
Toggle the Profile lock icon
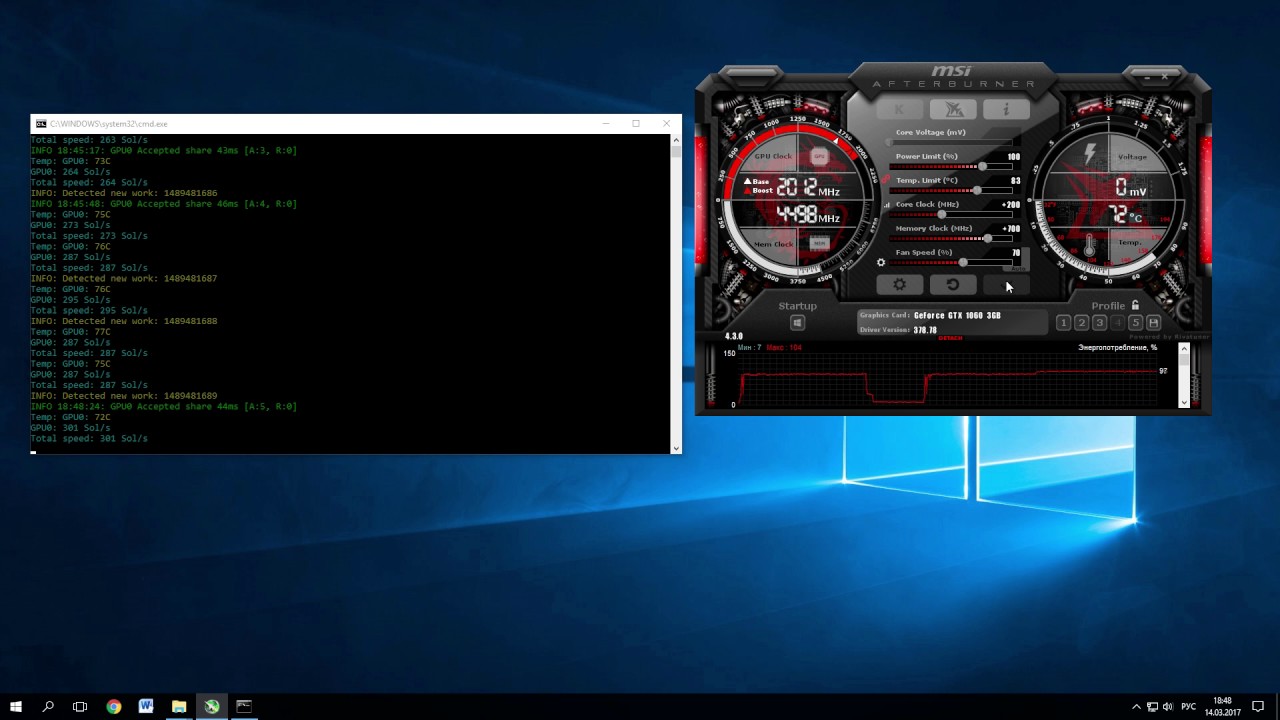(1135, 305)
